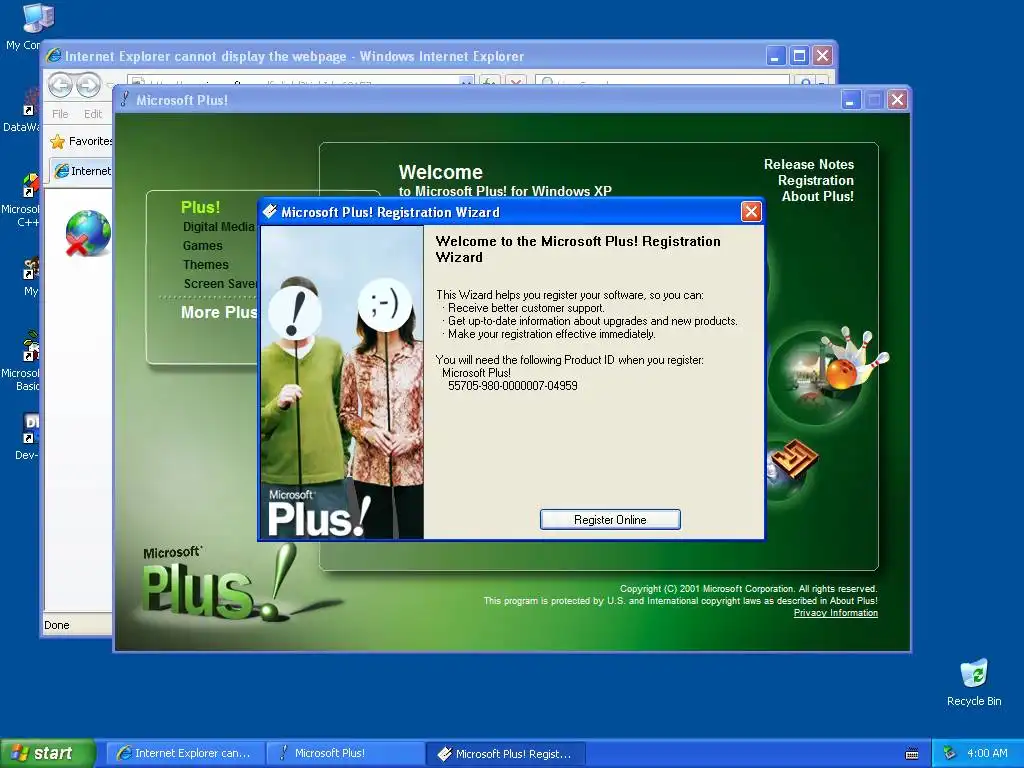This screenshot has height=768, width=1024.
Task: Maximize the Internet Explorer window
Action: tap(799, 56)
